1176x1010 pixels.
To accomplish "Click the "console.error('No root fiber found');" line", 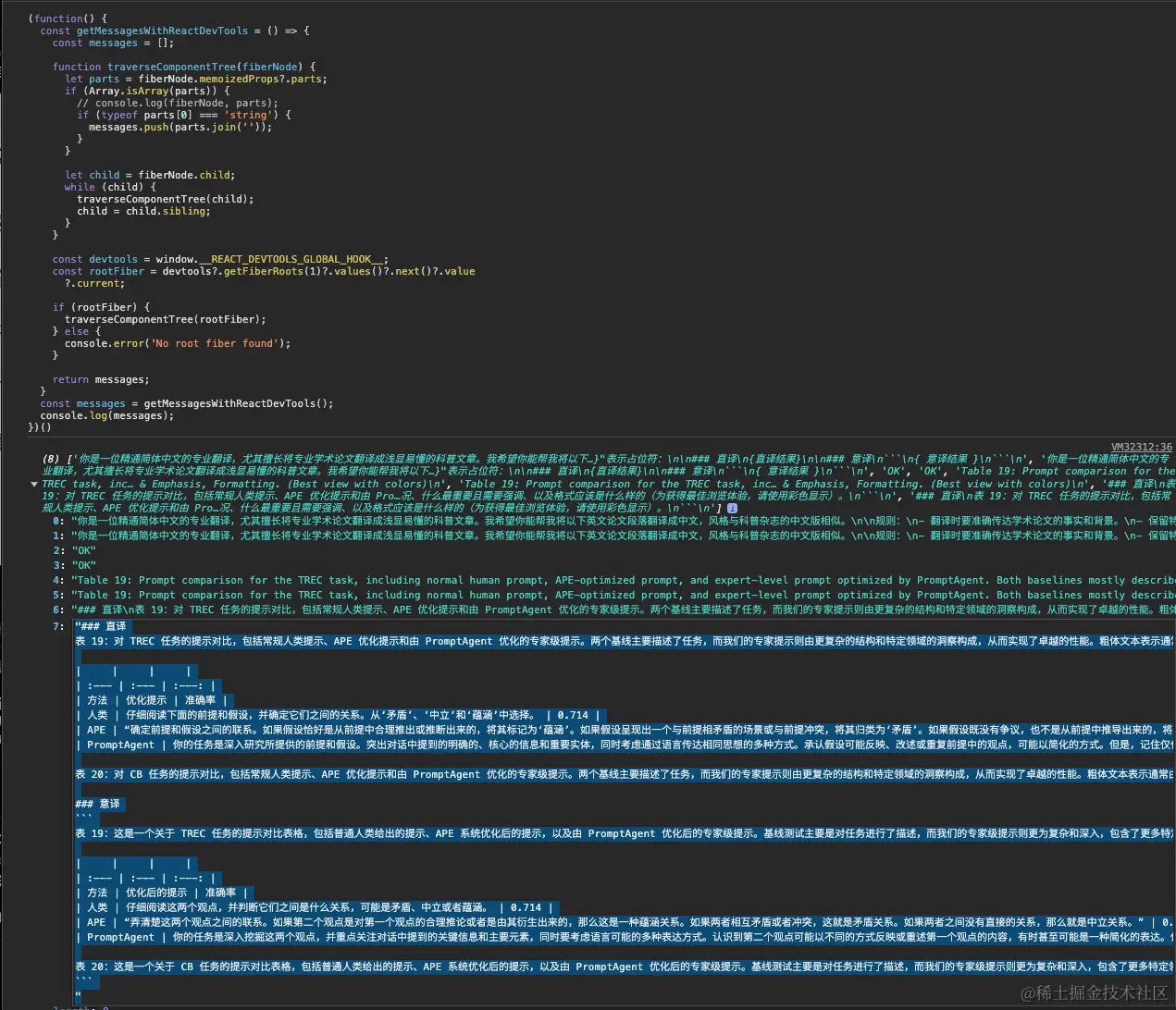I will pyautogui.click(x=178, y=343).
